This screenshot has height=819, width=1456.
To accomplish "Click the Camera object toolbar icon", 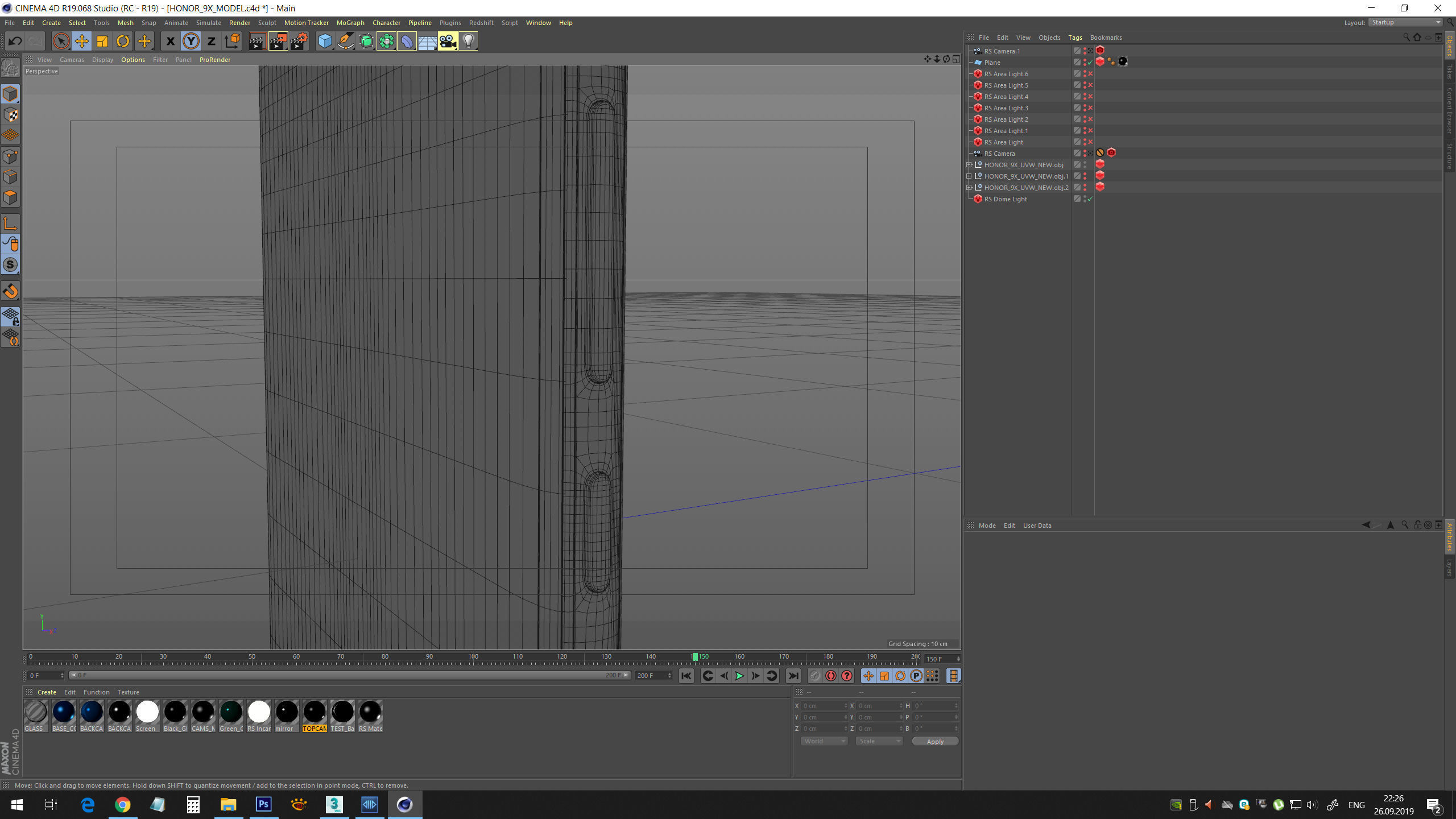I will (x=448, y=41).
